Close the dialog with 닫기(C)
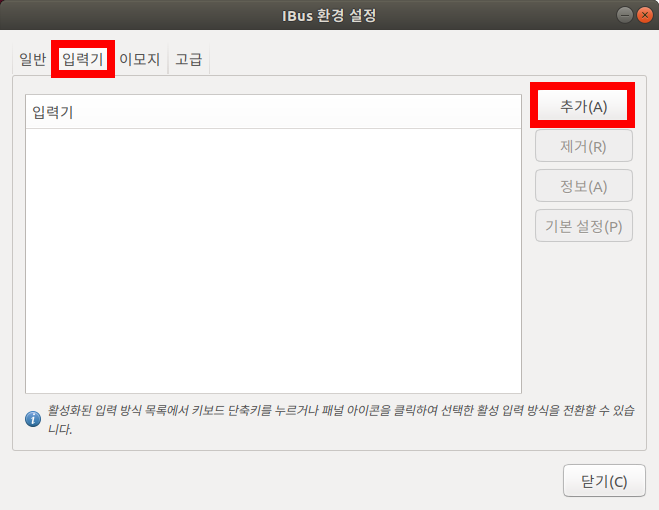 (604, 481)
